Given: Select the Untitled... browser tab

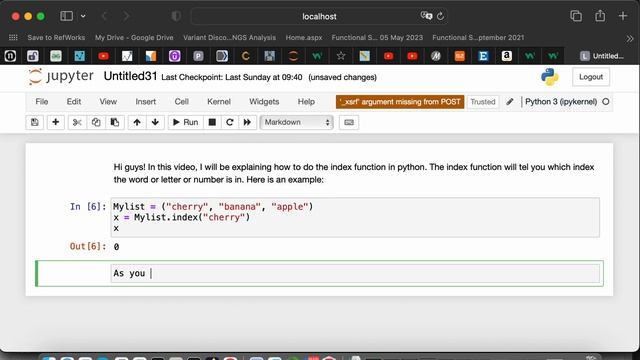Looking at the screenshot, I should (602, 56).
